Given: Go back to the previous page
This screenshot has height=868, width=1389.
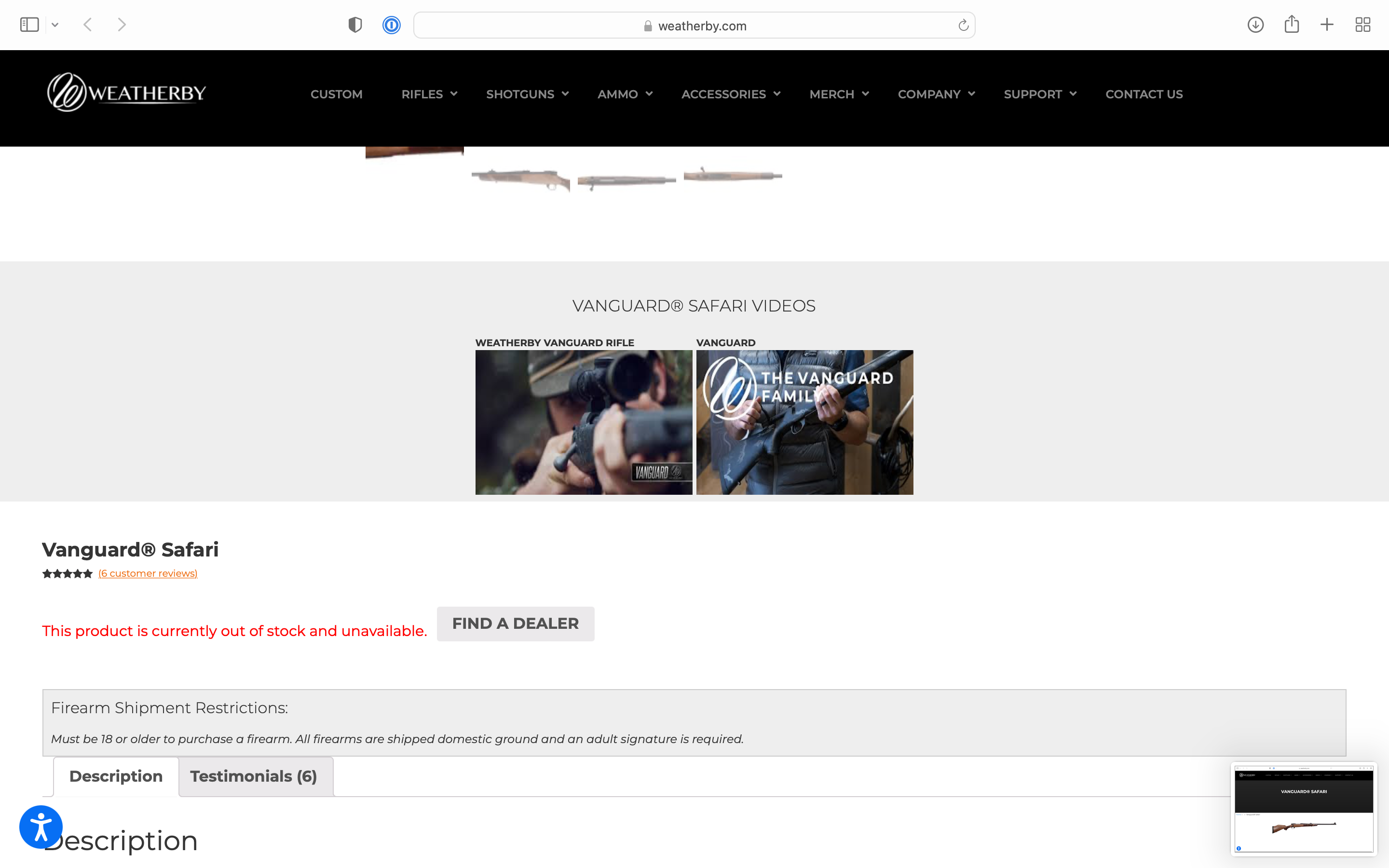Looking at the screenshot, I should [88, 25].
